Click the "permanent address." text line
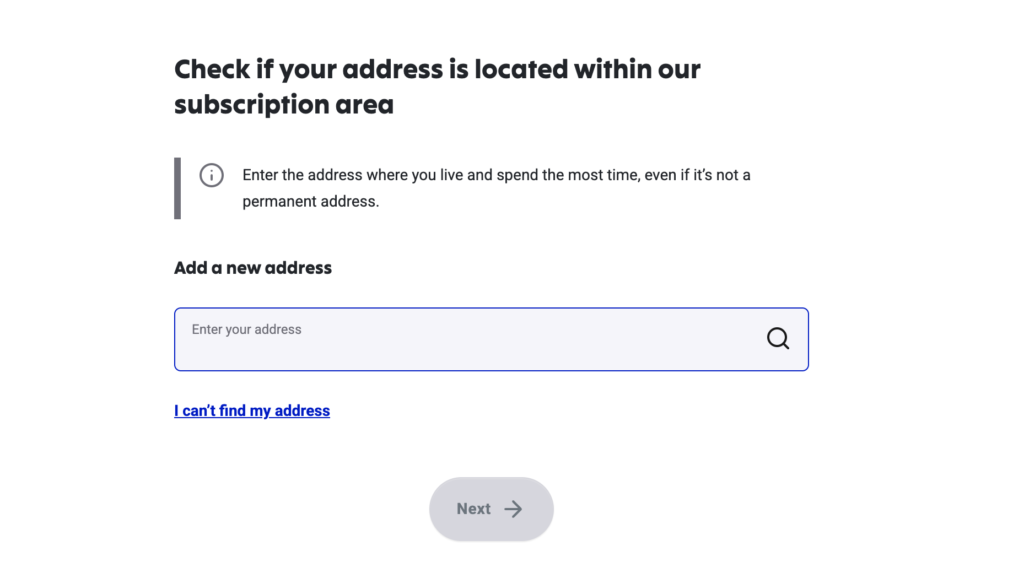This screenshot has height=573, width=1024. coord(310,201)
